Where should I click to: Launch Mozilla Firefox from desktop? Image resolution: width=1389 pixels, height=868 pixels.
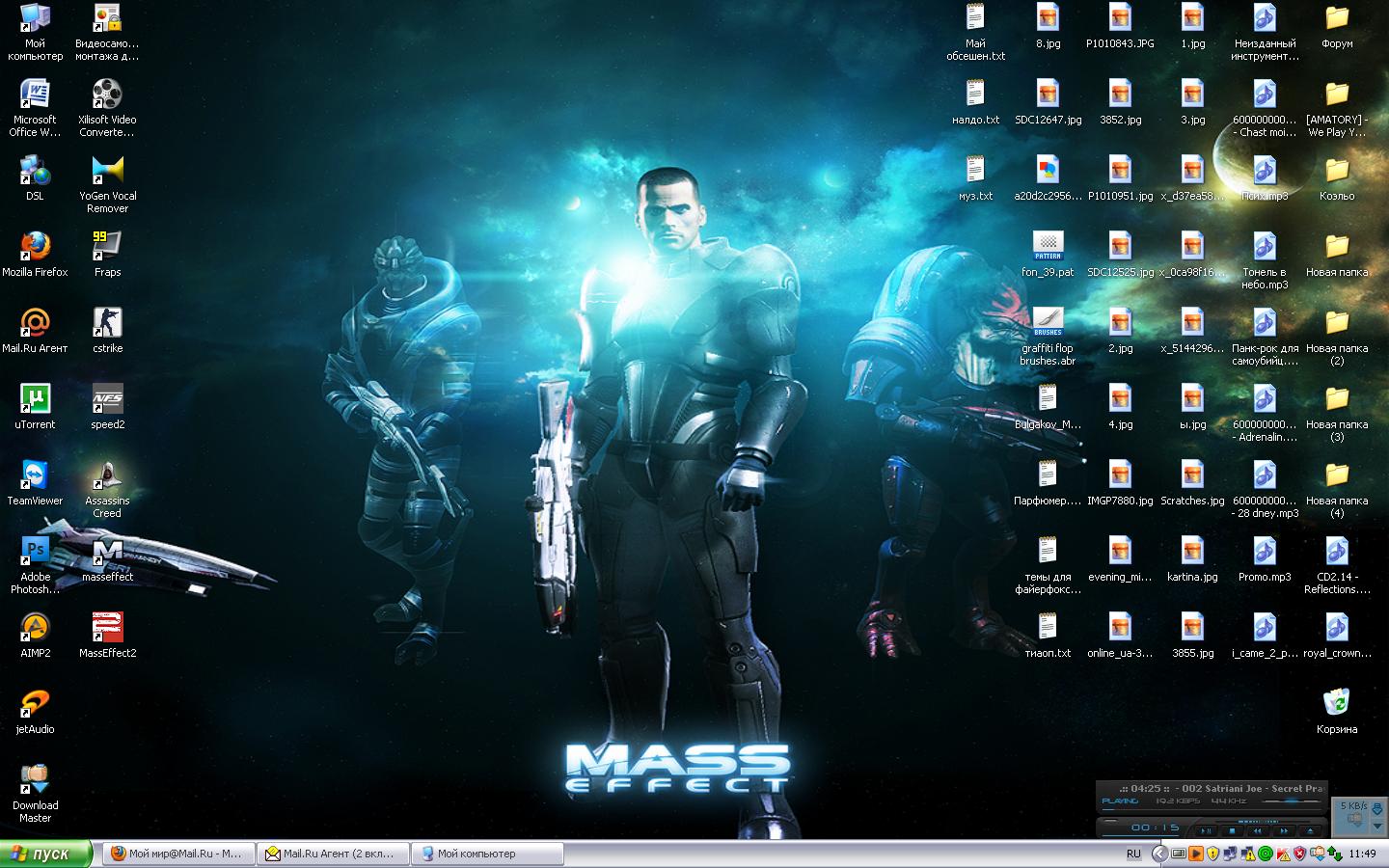tap(35, 254)
